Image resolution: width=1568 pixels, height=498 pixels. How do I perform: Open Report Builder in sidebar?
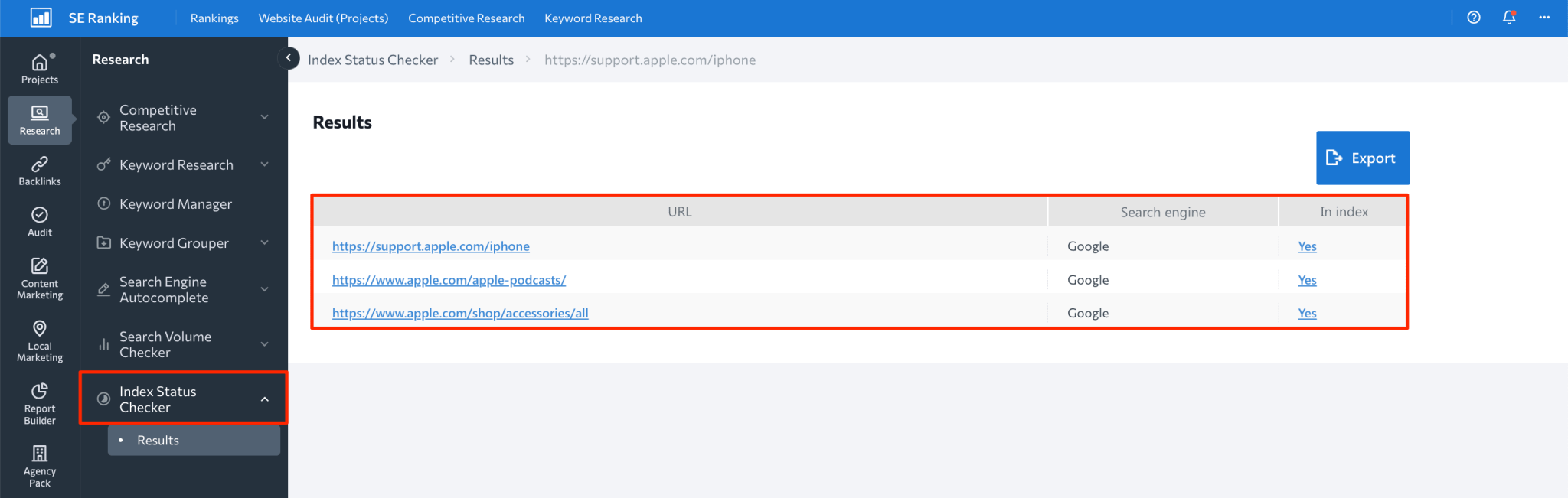click(40, 404)
